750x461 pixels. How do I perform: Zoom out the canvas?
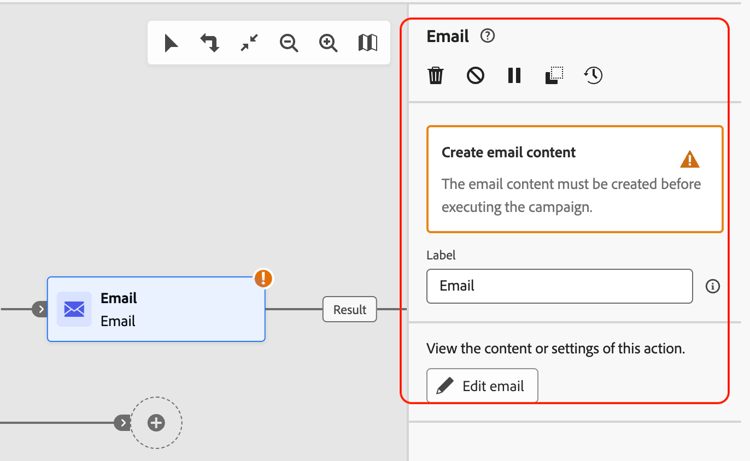point(289,43)
